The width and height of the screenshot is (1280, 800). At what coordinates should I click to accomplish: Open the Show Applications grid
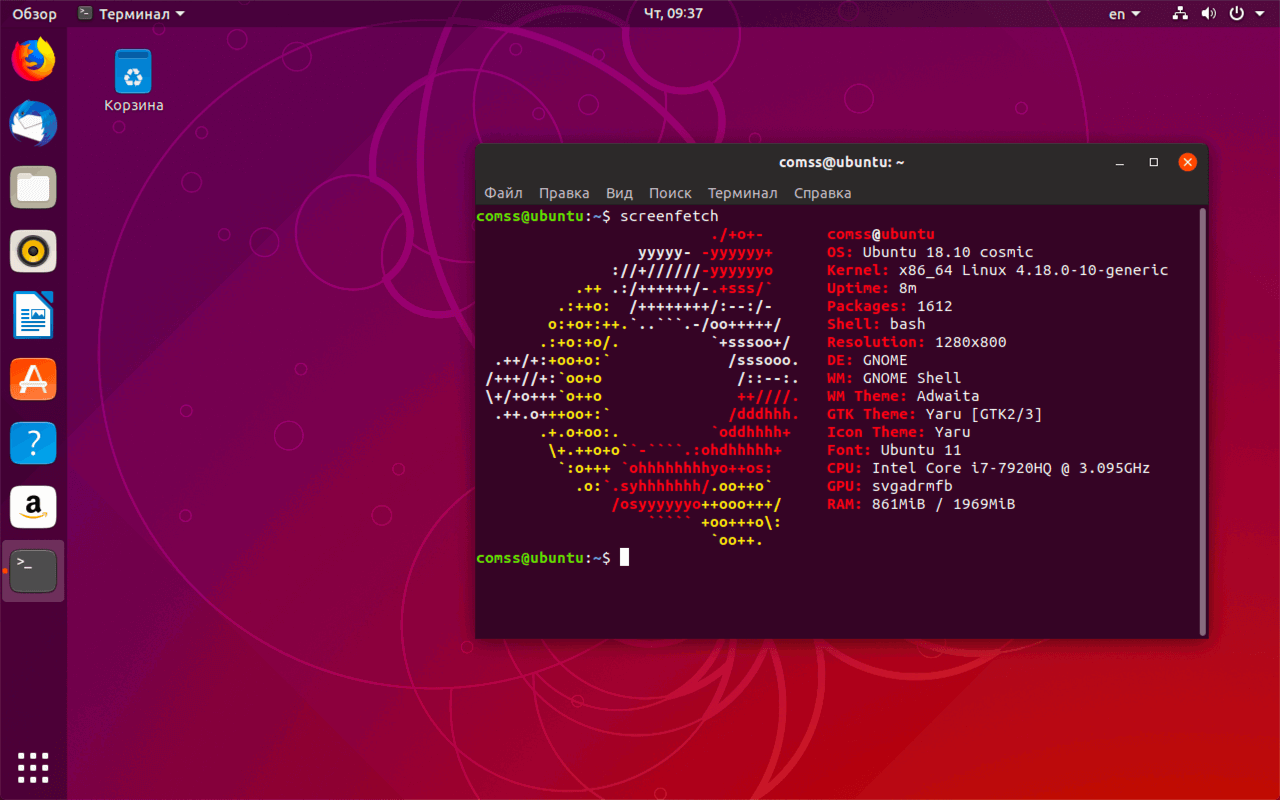pos(33,767)
